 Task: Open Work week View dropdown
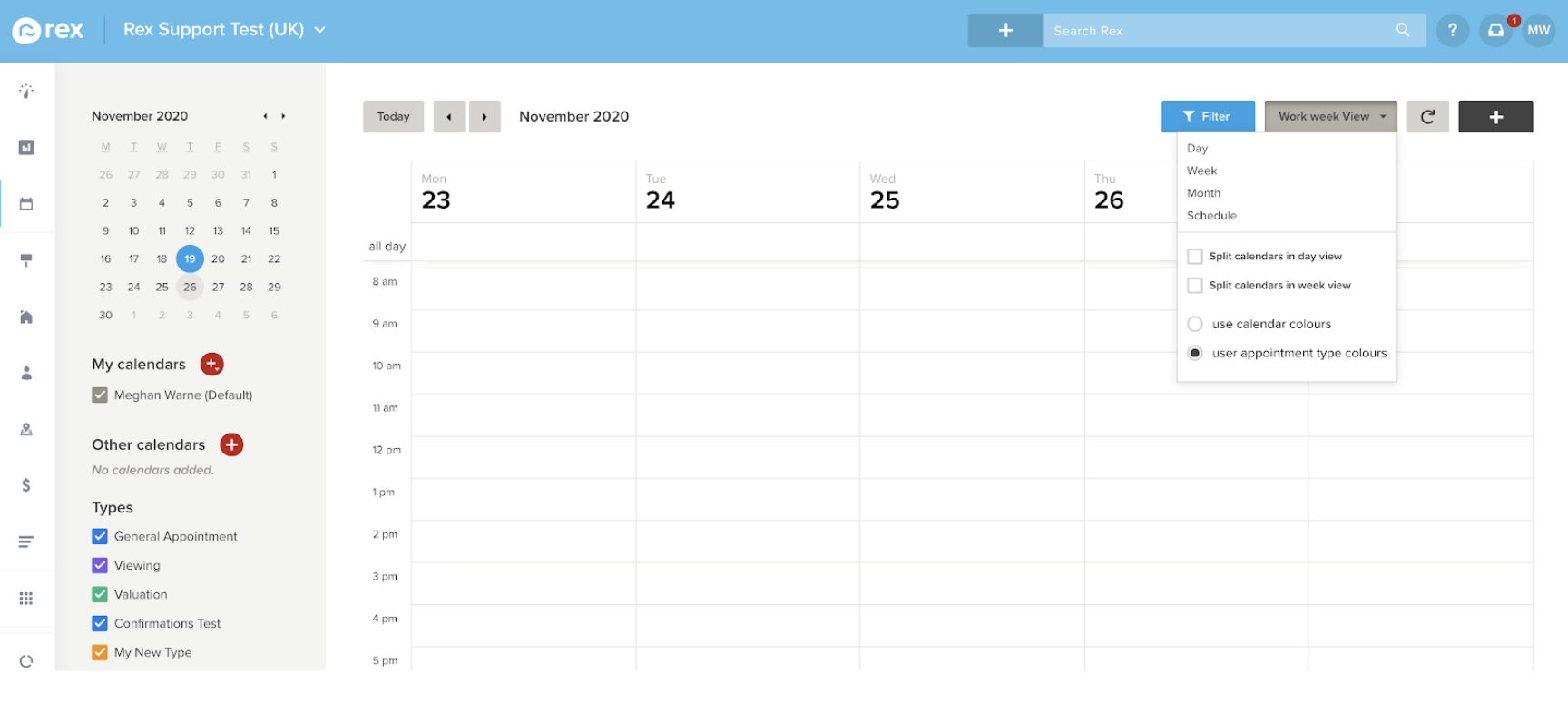[1330, 116]
